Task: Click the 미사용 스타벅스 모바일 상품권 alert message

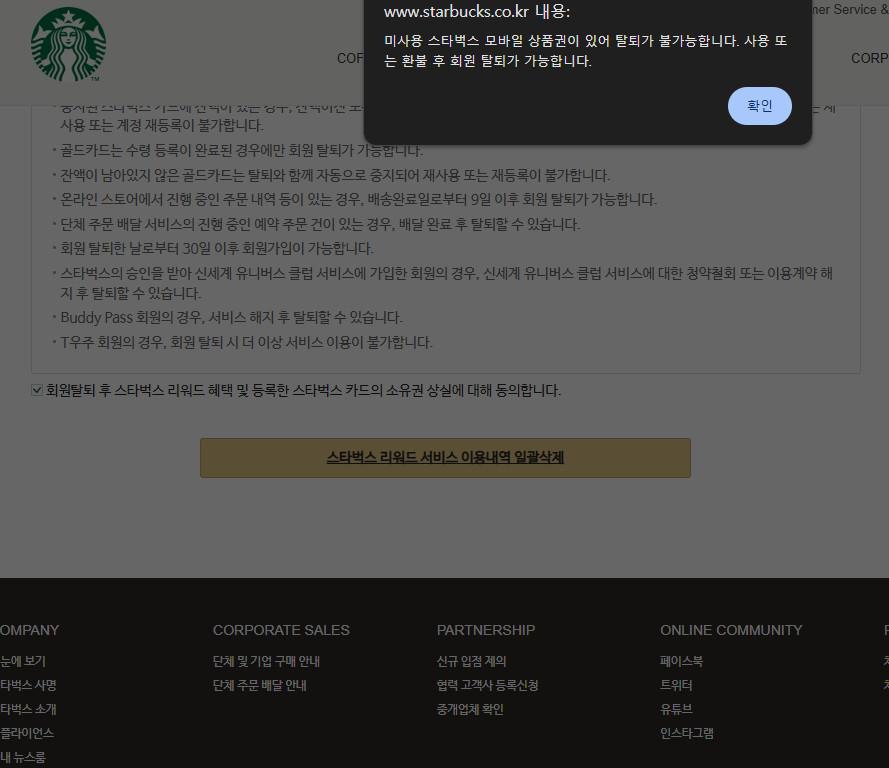Action: click(586, 50)
